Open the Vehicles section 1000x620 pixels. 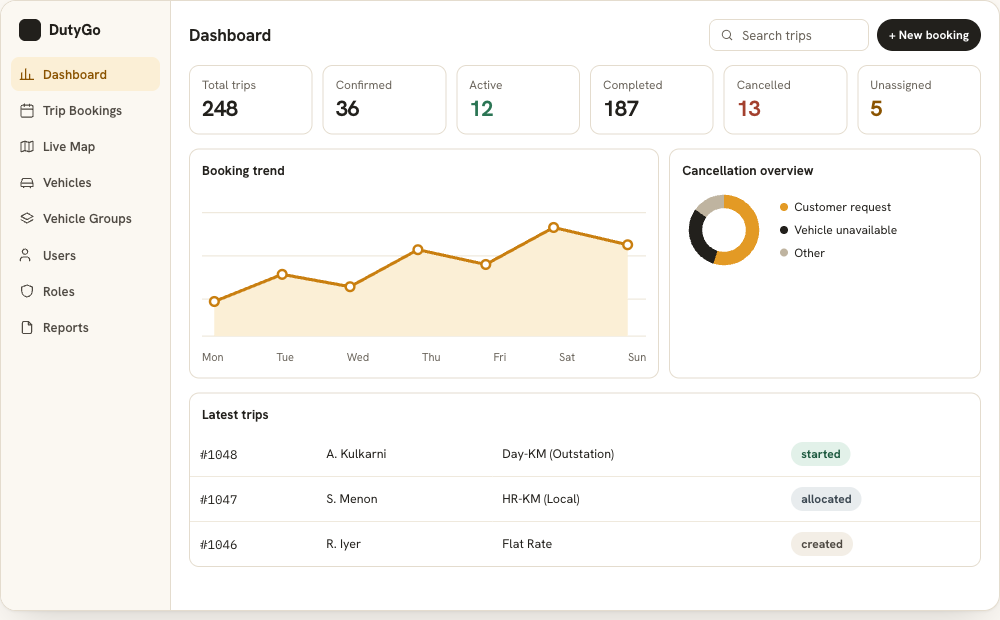click(85, 183)
